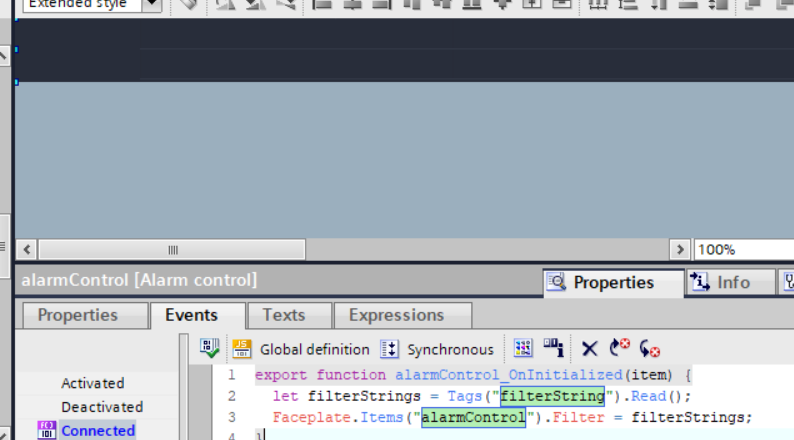The image size is (794, 440).
Task: Click the Faceplate word on line 3
Action: [311, 417]
